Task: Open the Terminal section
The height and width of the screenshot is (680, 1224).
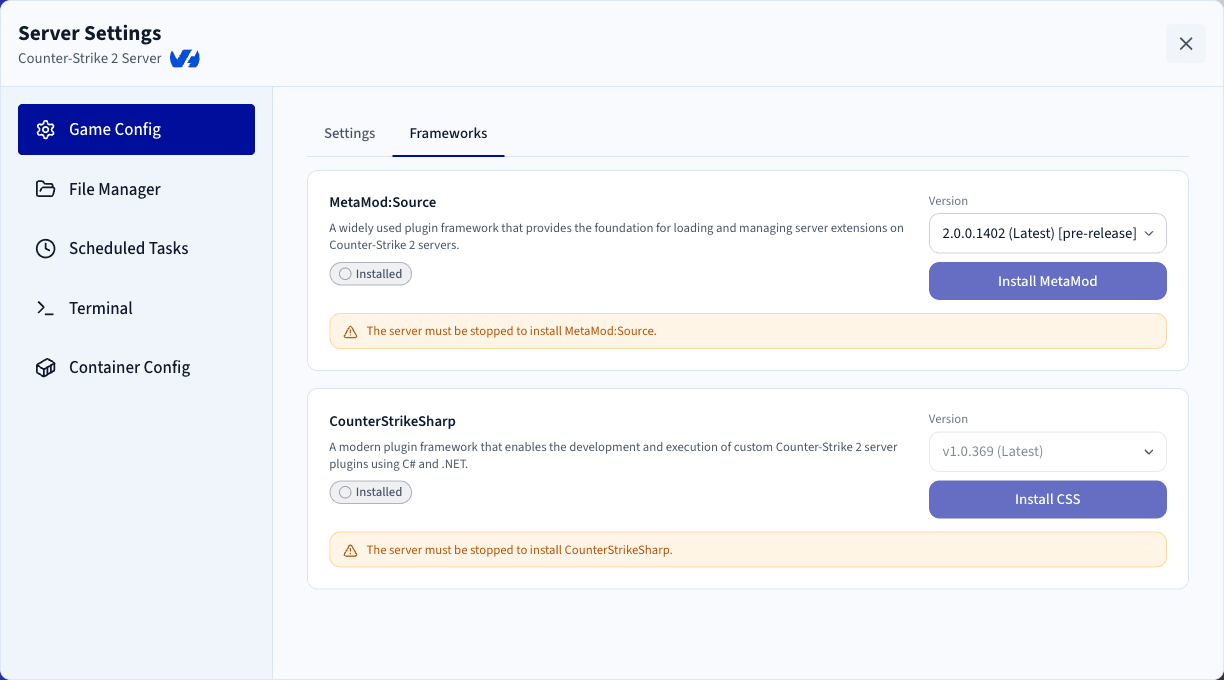Action: (136, 308)
